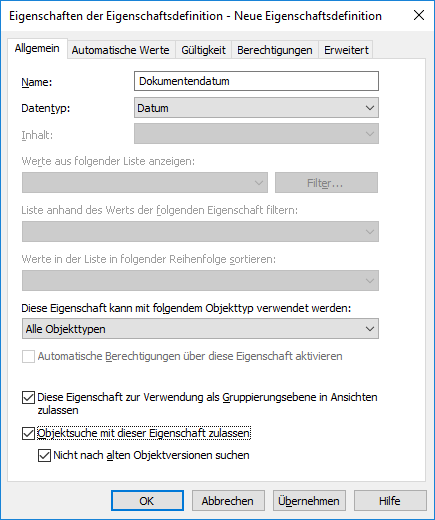This screenshot has width=435, height=520.
Task: Click the Datentyp dropdown arrow
Action: point(369,108)
